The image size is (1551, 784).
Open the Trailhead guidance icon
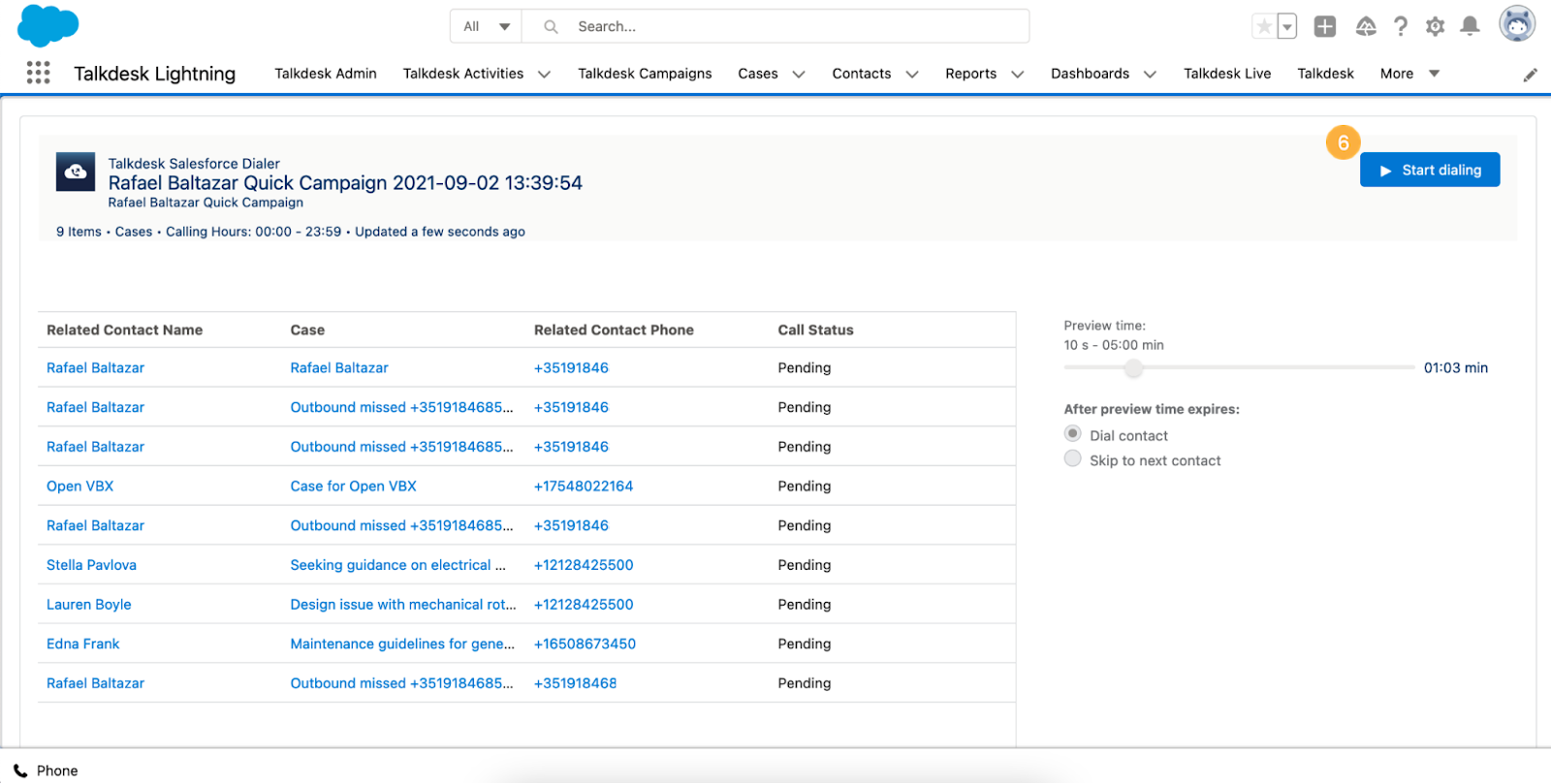click(x=1366, y=26)
